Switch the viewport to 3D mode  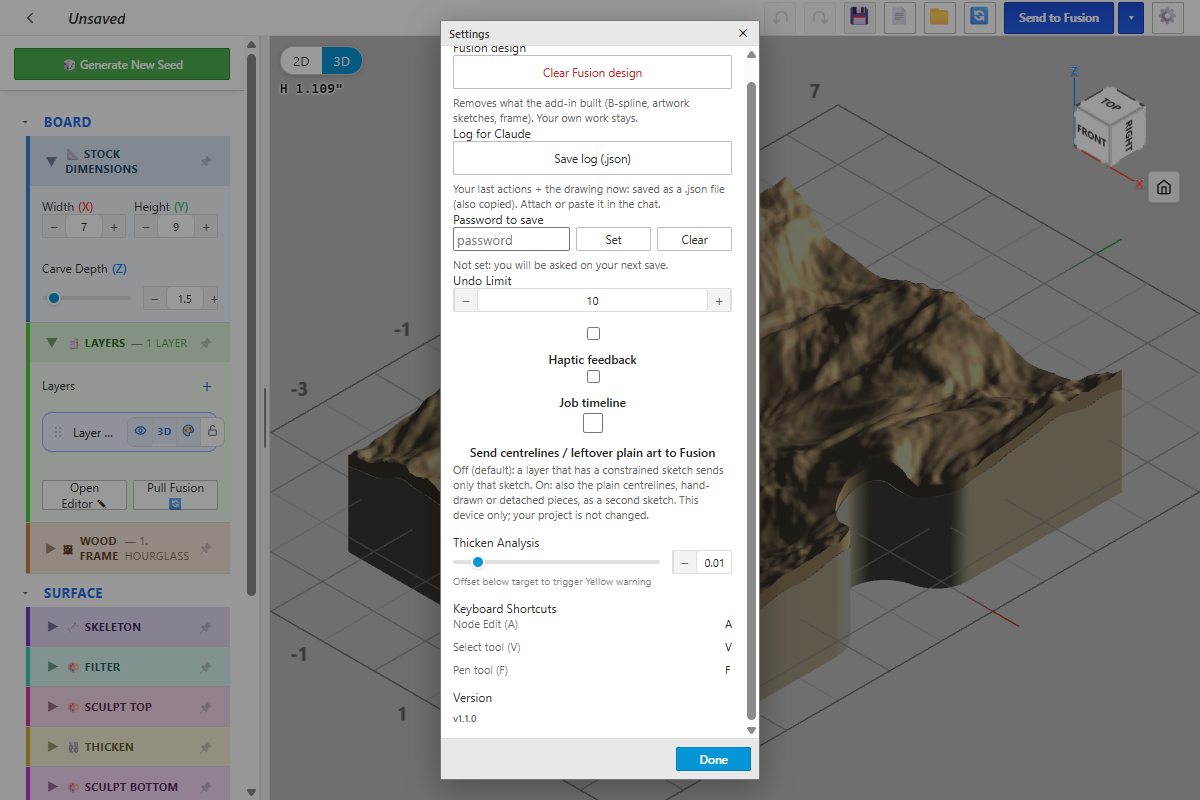341,61
